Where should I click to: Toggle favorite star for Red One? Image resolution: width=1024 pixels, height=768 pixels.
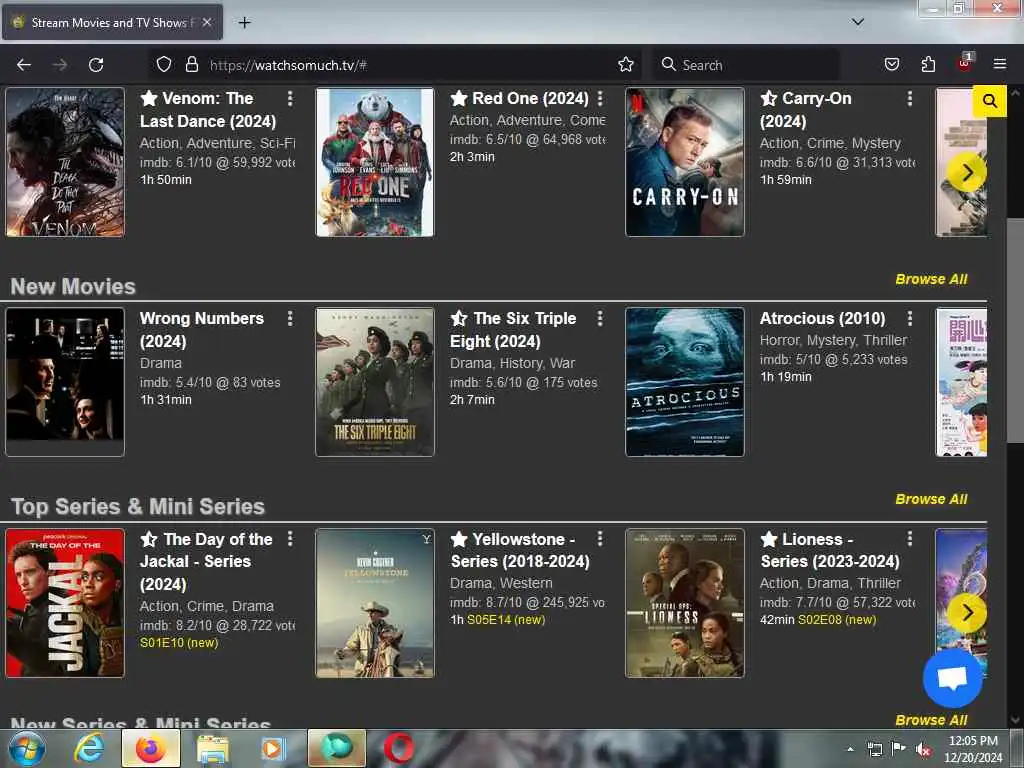pos(459,99)
